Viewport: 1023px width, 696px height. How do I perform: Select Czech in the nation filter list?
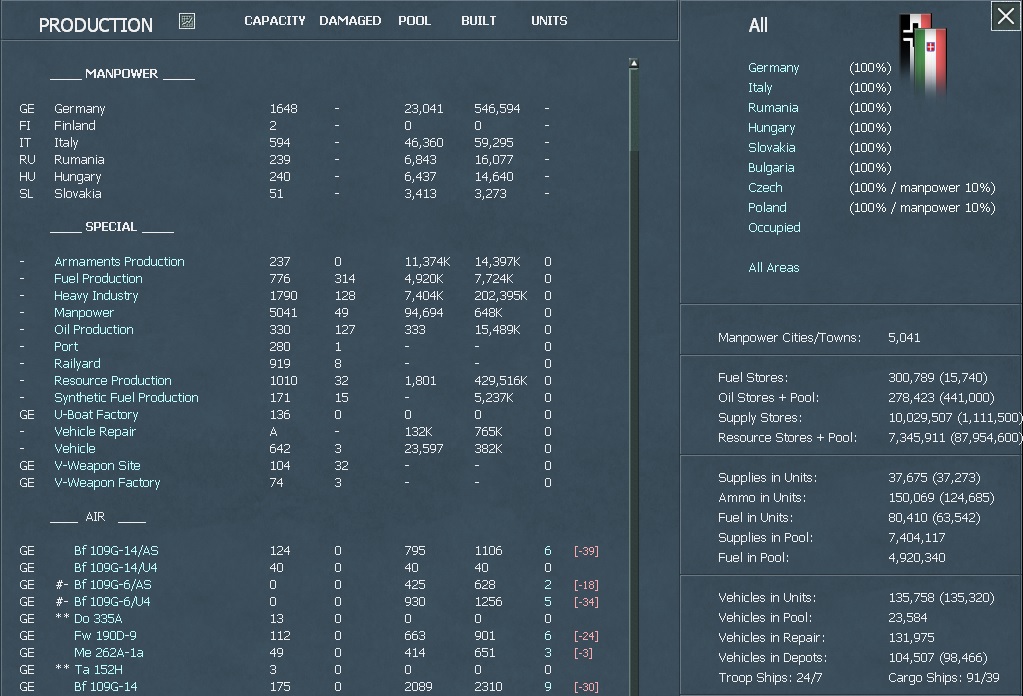(765, 188)
